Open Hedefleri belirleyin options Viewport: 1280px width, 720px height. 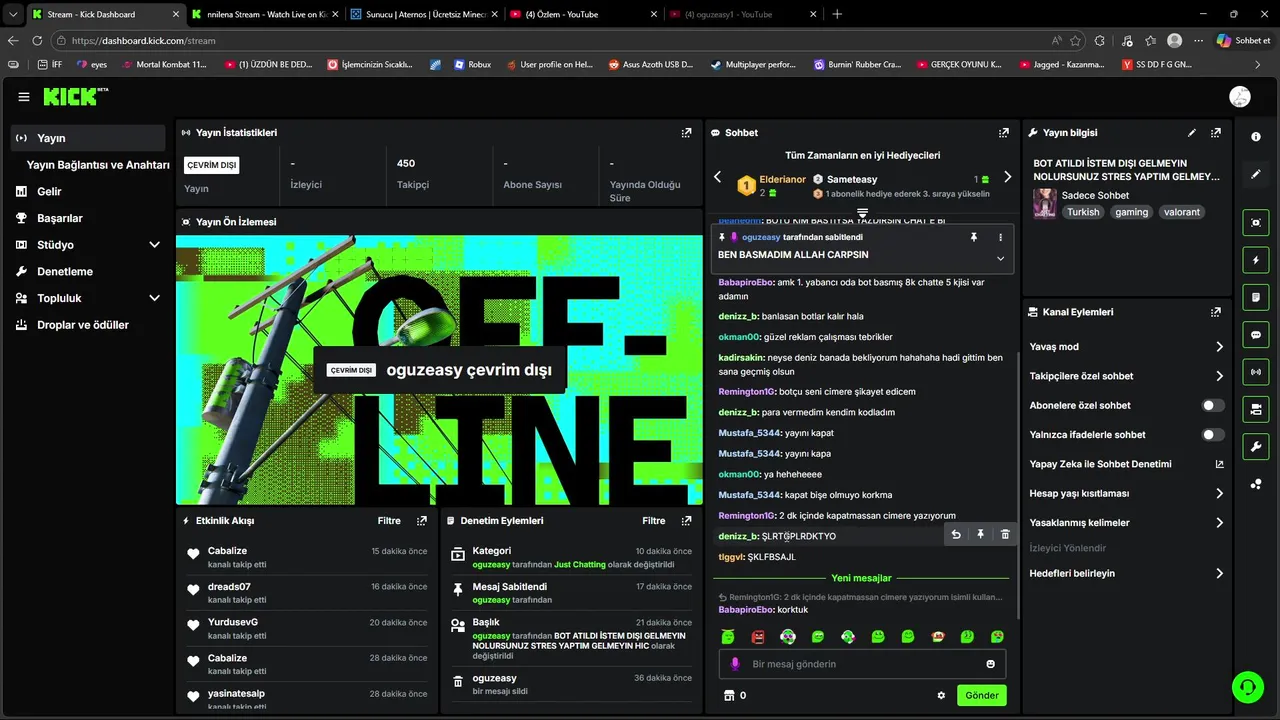tap(1126, 573)
